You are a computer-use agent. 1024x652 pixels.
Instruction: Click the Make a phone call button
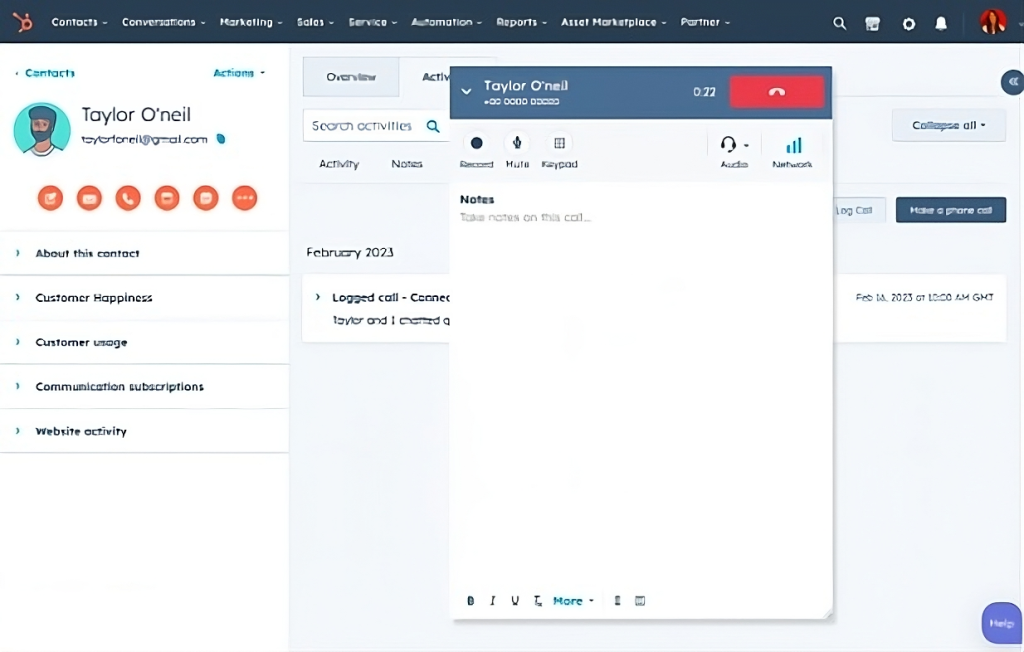950,210
